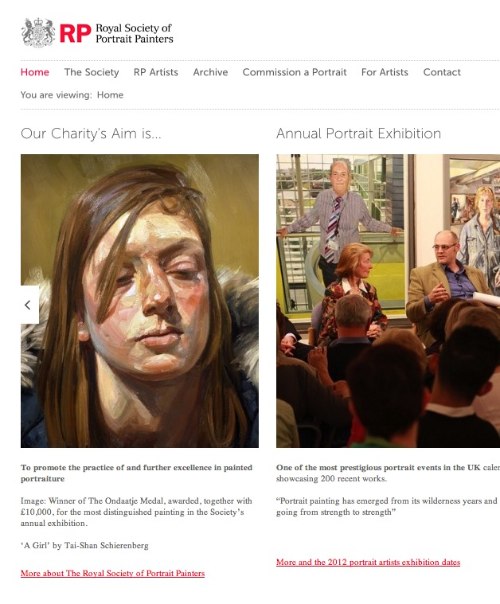Viewport: 500px width, 604px height.
Task: Click the Annual Portrait Exhibition heading
Action: [359, 134]
